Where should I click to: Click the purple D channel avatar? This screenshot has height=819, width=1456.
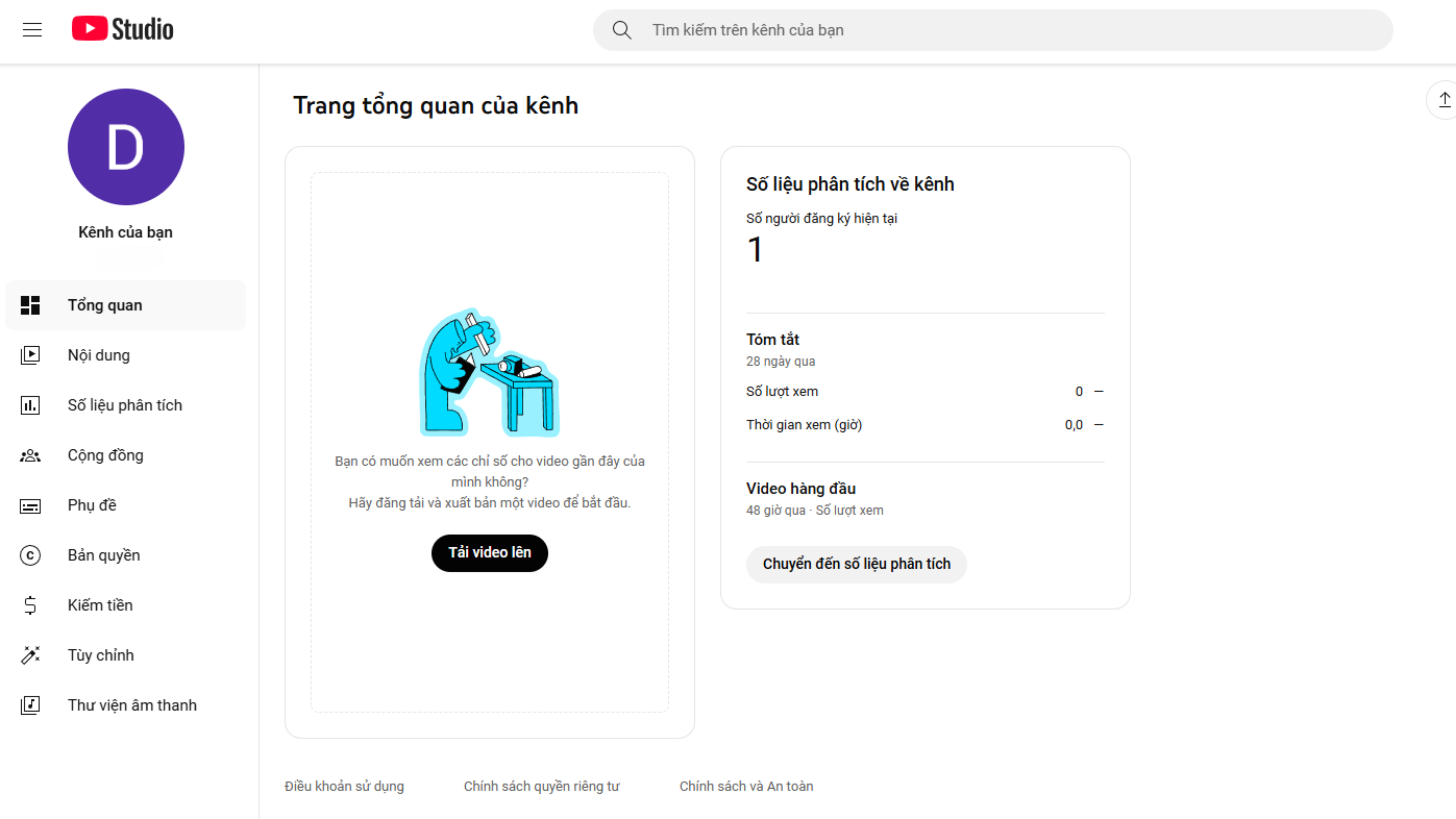point(126,147)
